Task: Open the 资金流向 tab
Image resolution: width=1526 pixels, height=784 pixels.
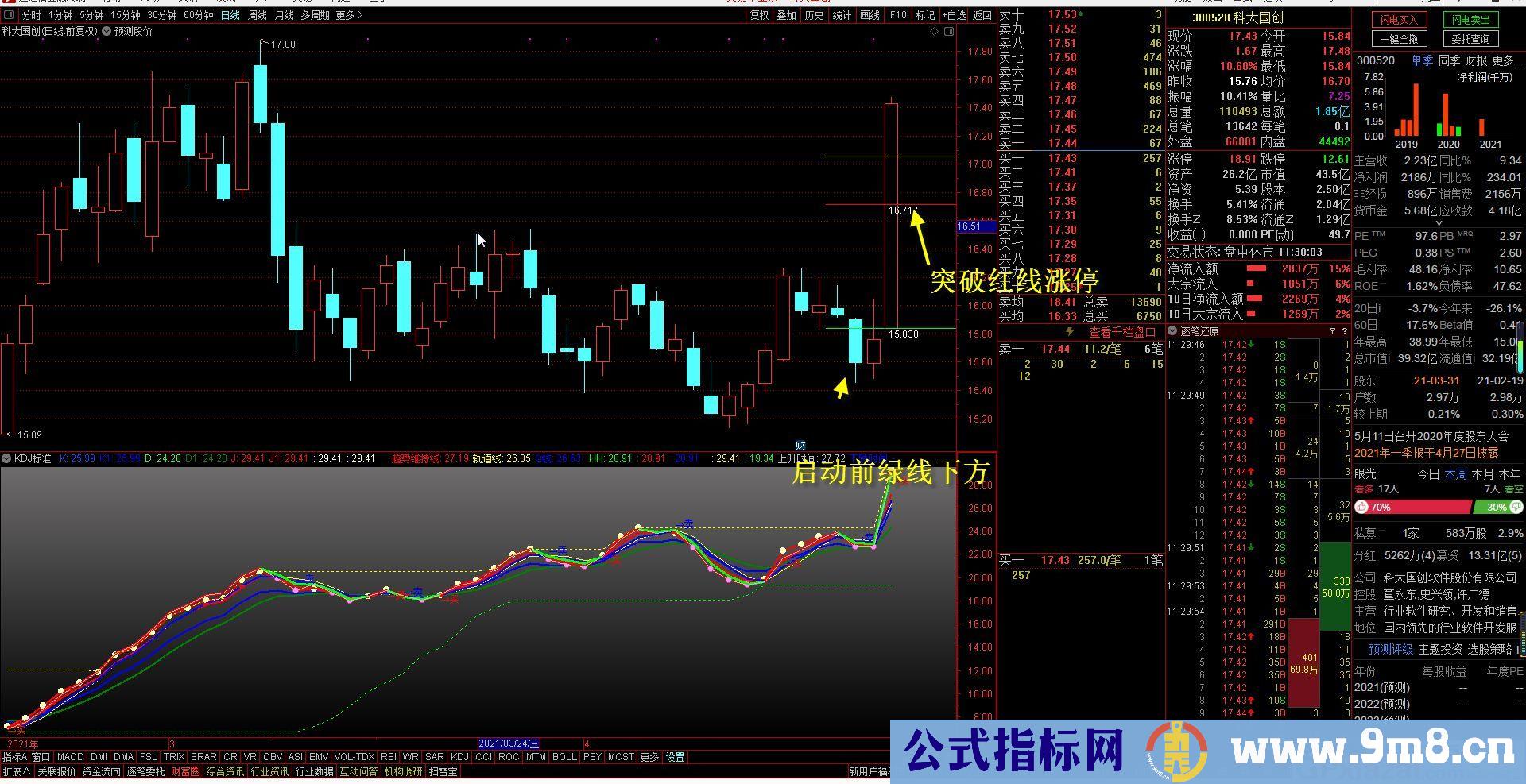Action: point(101,771)
